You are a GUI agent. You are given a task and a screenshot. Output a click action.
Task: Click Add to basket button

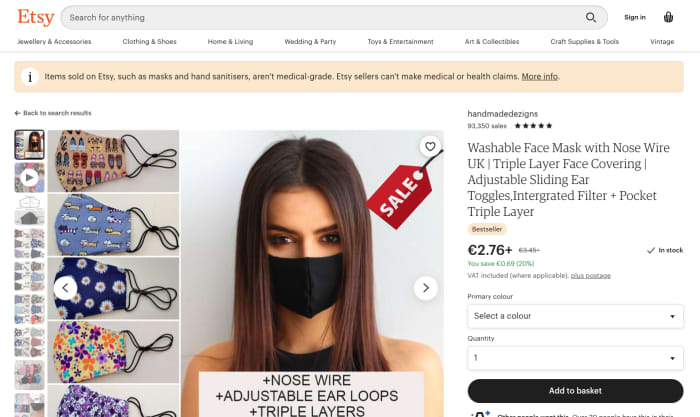coord(575,391)
